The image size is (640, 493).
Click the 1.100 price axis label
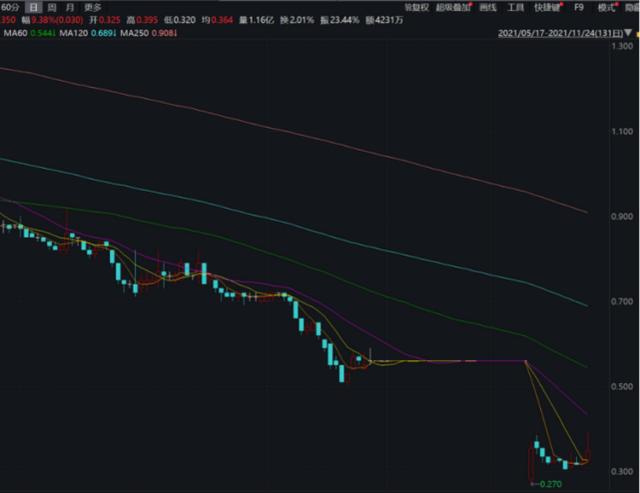pos(622,131)
